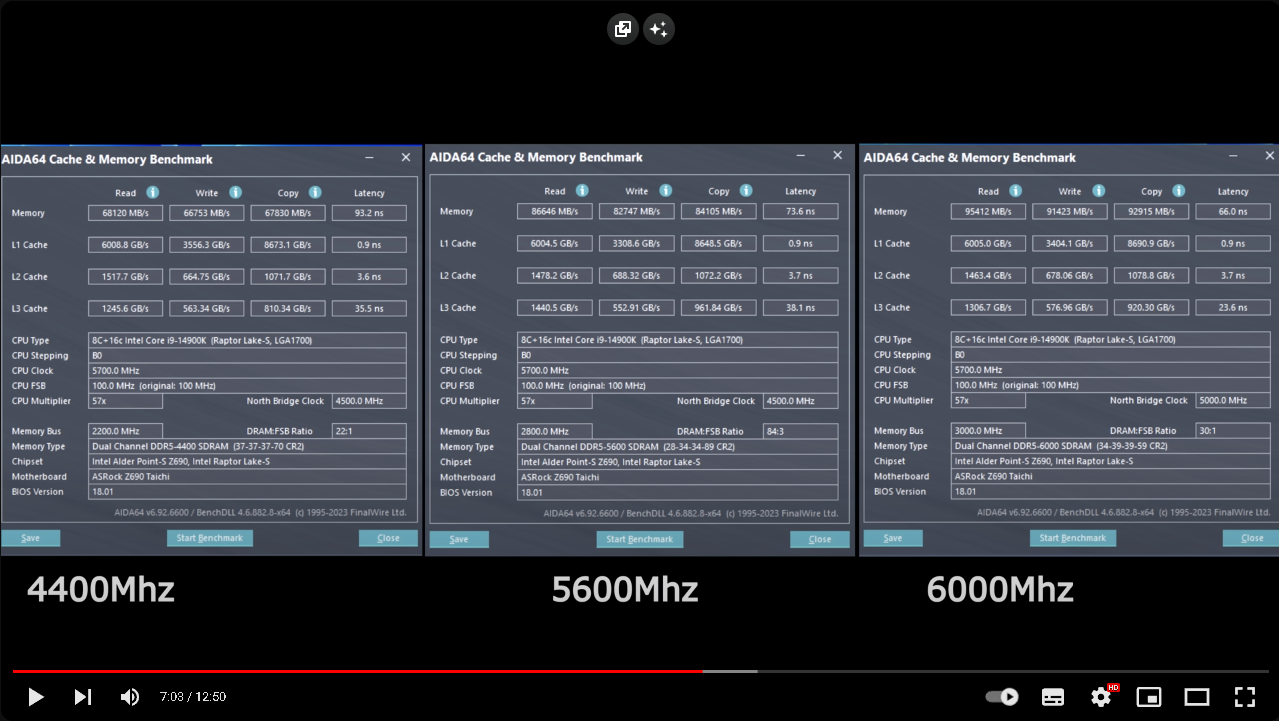Click the 2800.0 MHz Memory Bus field

pos(555,432)
